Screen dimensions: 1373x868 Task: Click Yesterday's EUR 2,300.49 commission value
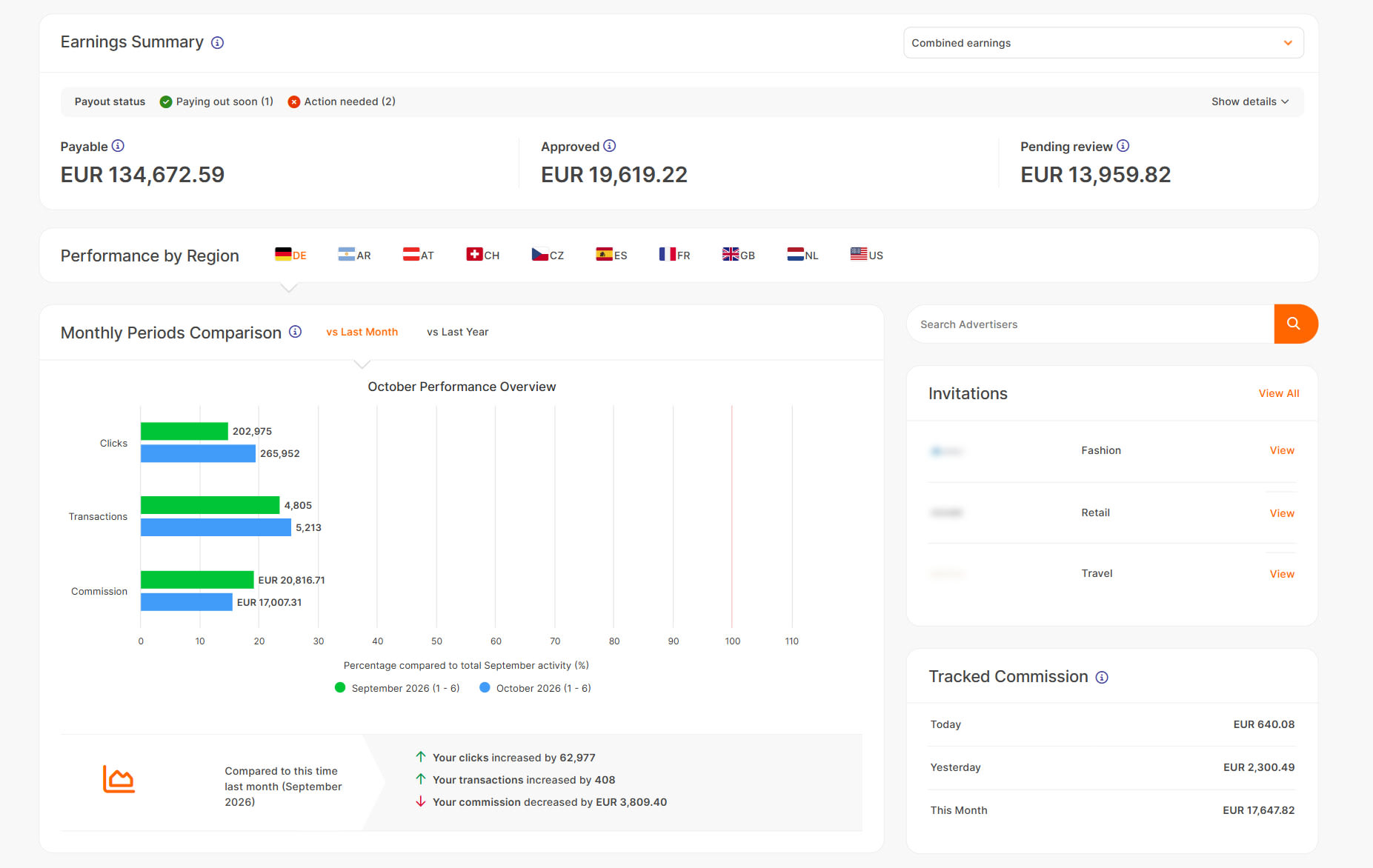pyautogui.click(x=1259, y=767)
